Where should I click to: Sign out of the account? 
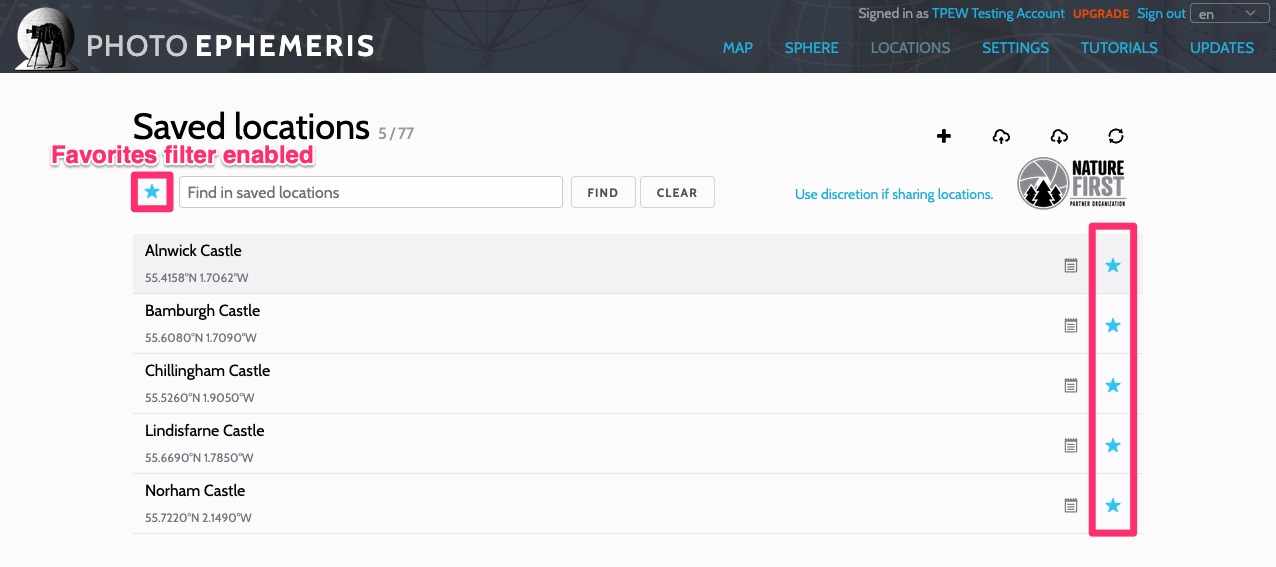[1161, 13]
